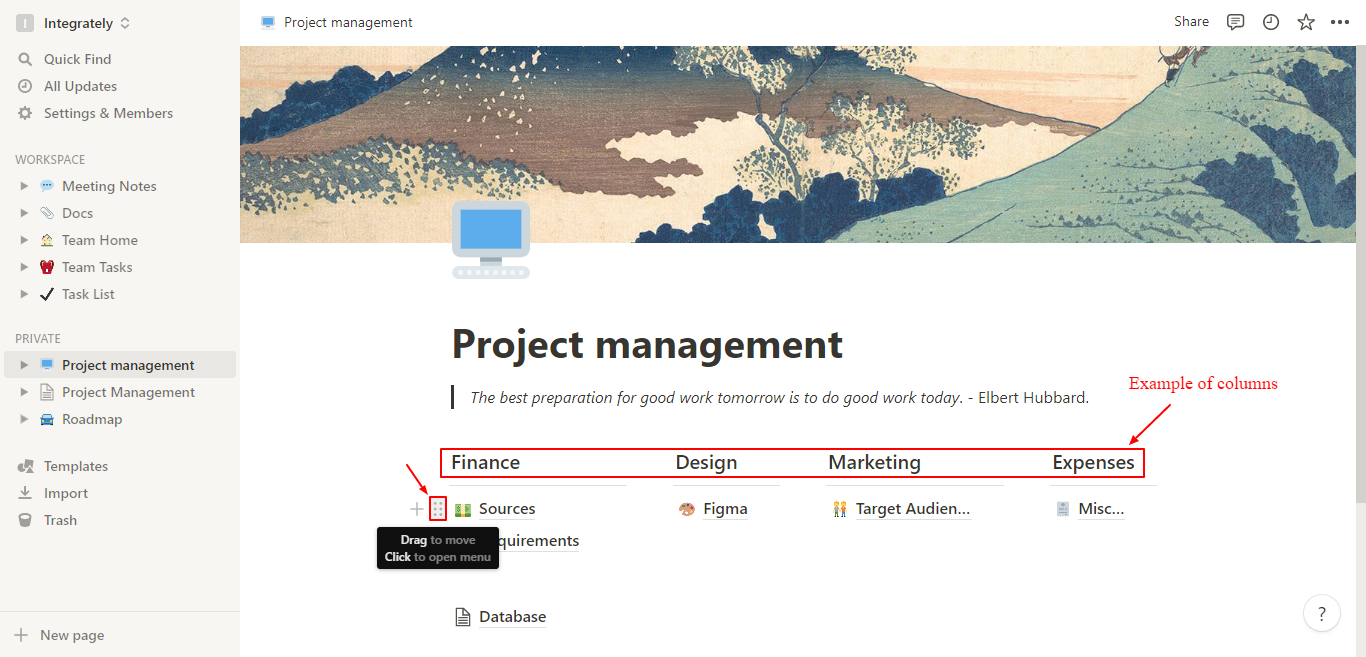The width and height of the screenshot is (1366, 657).
Task: Open page updates clock icon
Action: pyautogui.click(x=1271, y=22)
